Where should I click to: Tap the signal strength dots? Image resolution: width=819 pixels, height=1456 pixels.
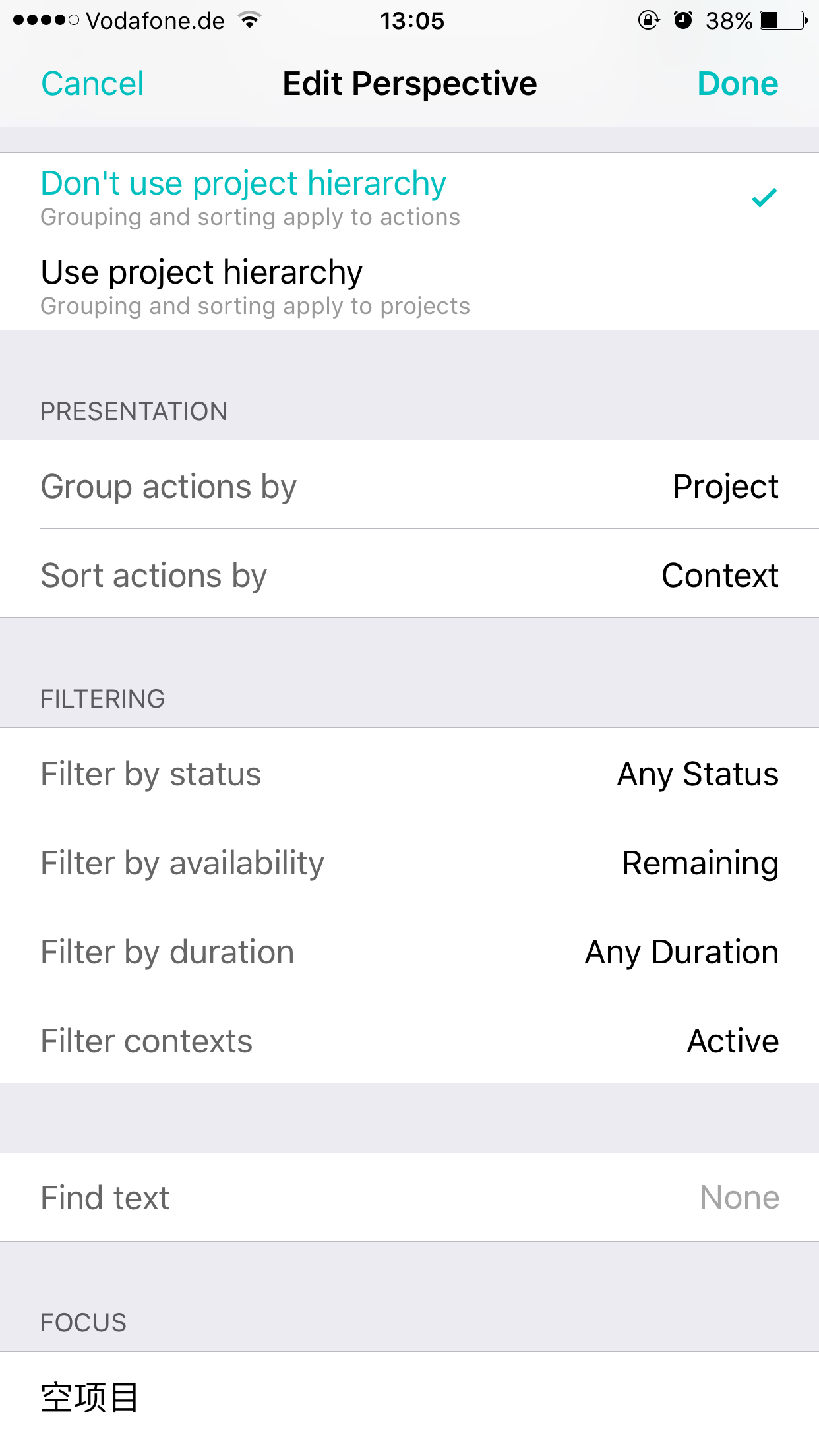[x=45, y=20]
